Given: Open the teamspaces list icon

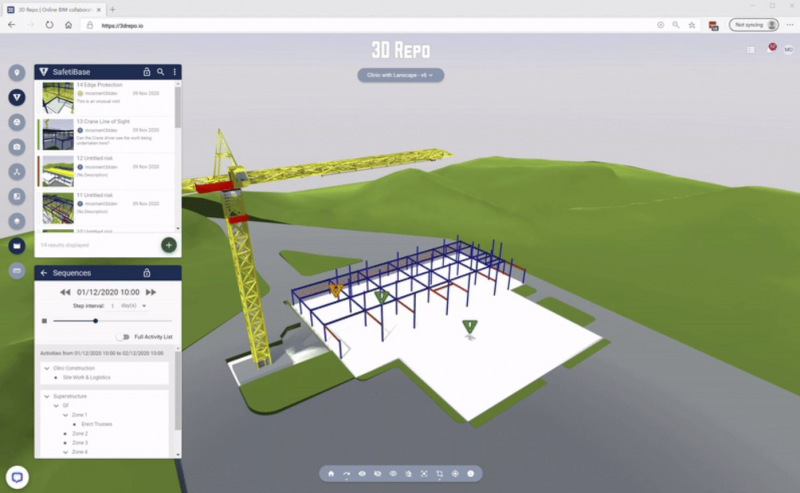Looking at the screenshot, I should click(x=751, y=50).
